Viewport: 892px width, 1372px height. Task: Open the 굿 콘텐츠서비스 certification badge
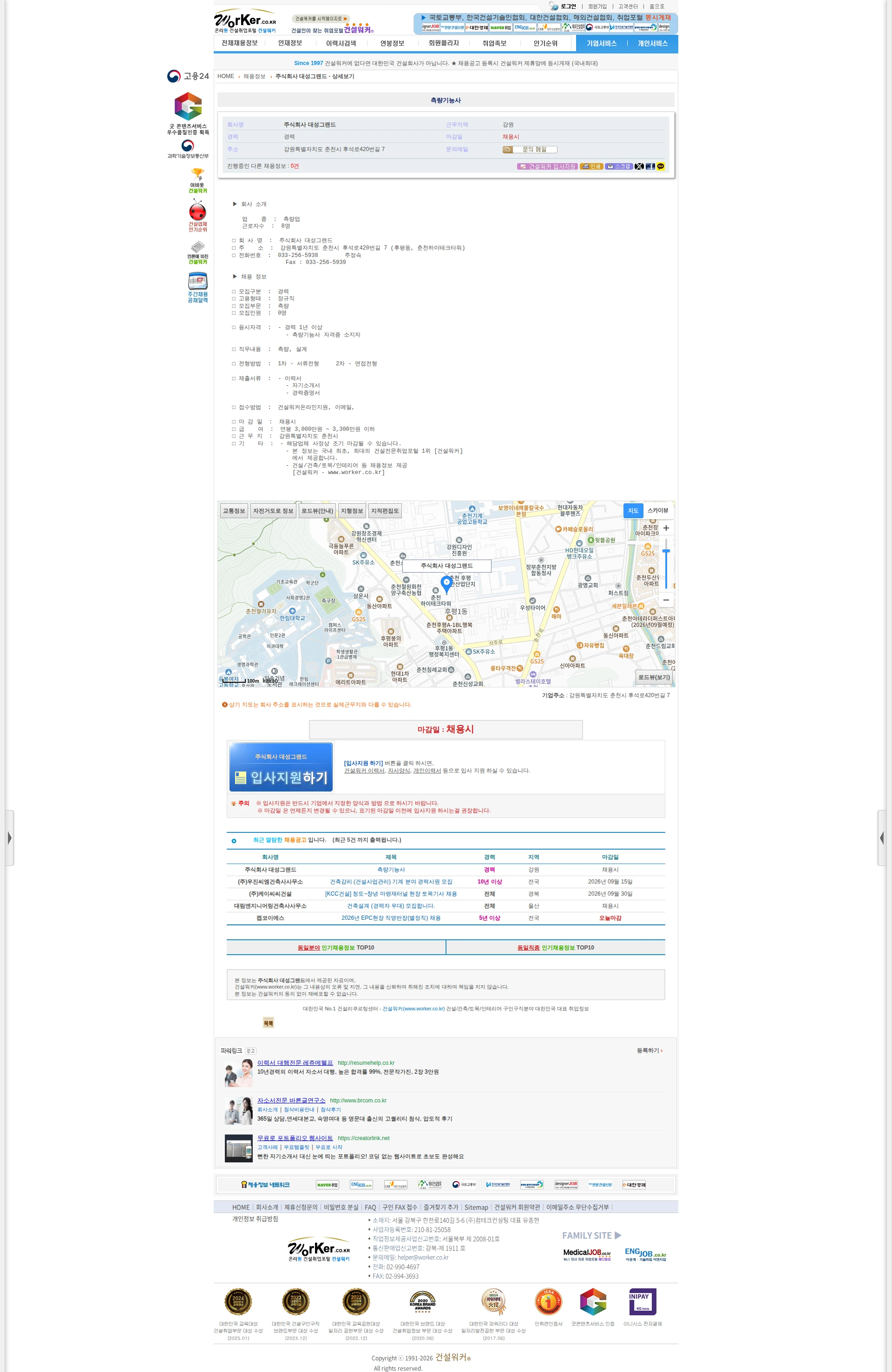(188, 113)
